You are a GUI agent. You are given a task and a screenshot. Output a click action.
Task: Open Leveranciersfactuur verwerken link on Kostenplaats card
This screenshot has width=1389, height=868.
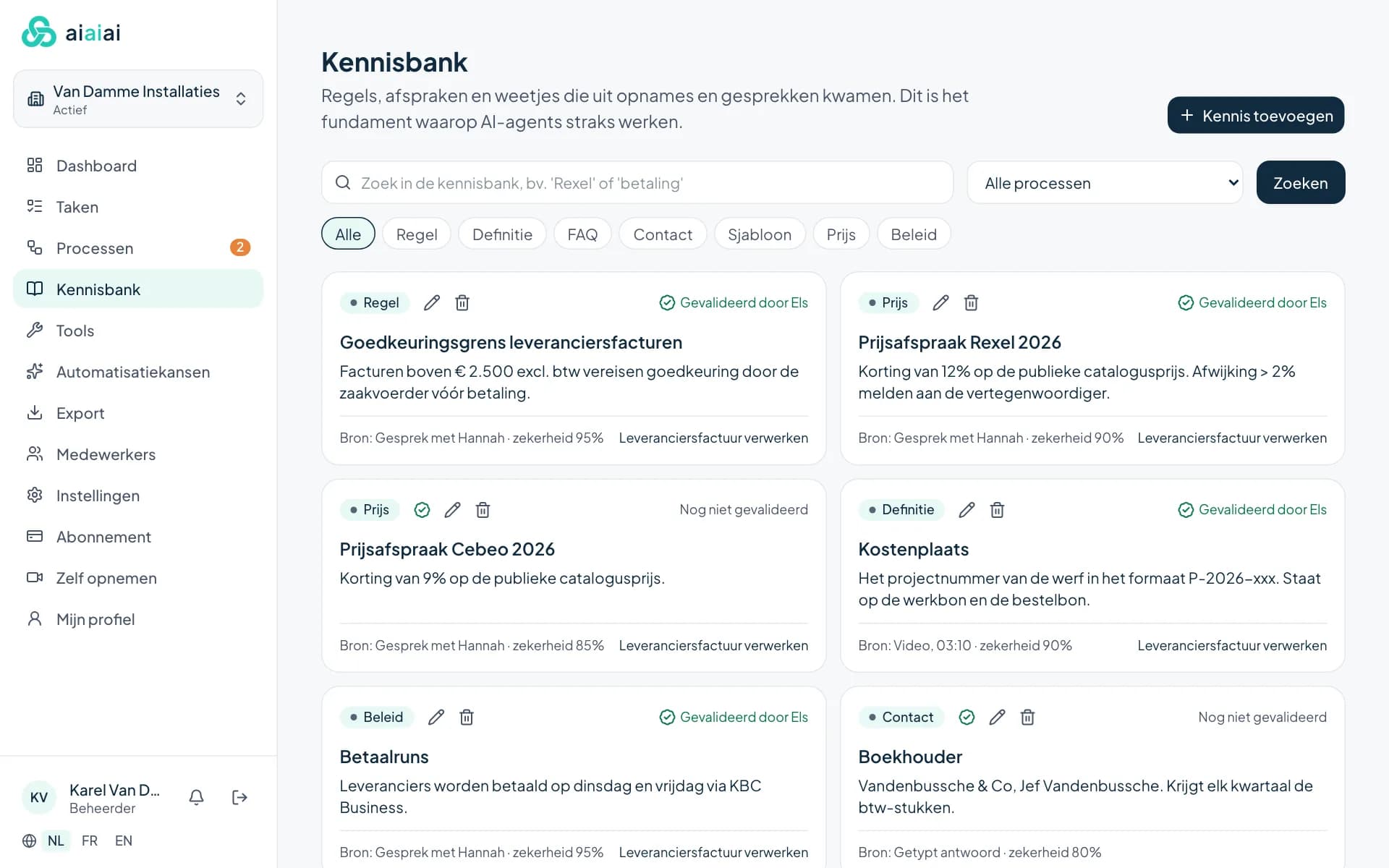point(1232,645)
